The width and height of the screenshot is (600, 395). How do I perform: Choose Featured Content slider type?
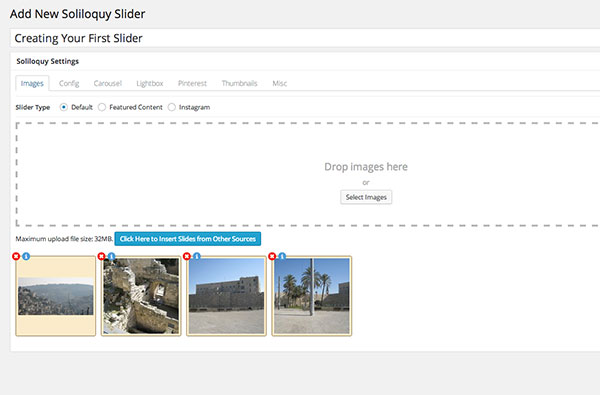tap(102, 107)
